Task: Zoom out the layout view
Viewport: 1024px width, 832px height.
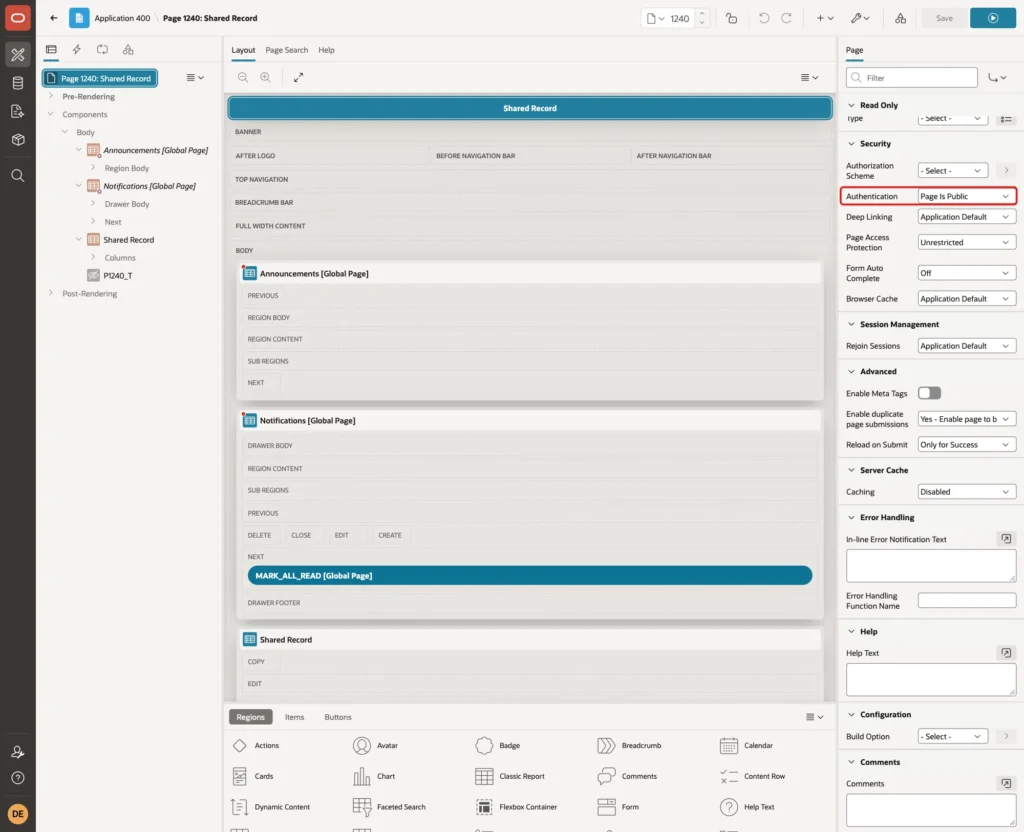Action: coord(243,77)
